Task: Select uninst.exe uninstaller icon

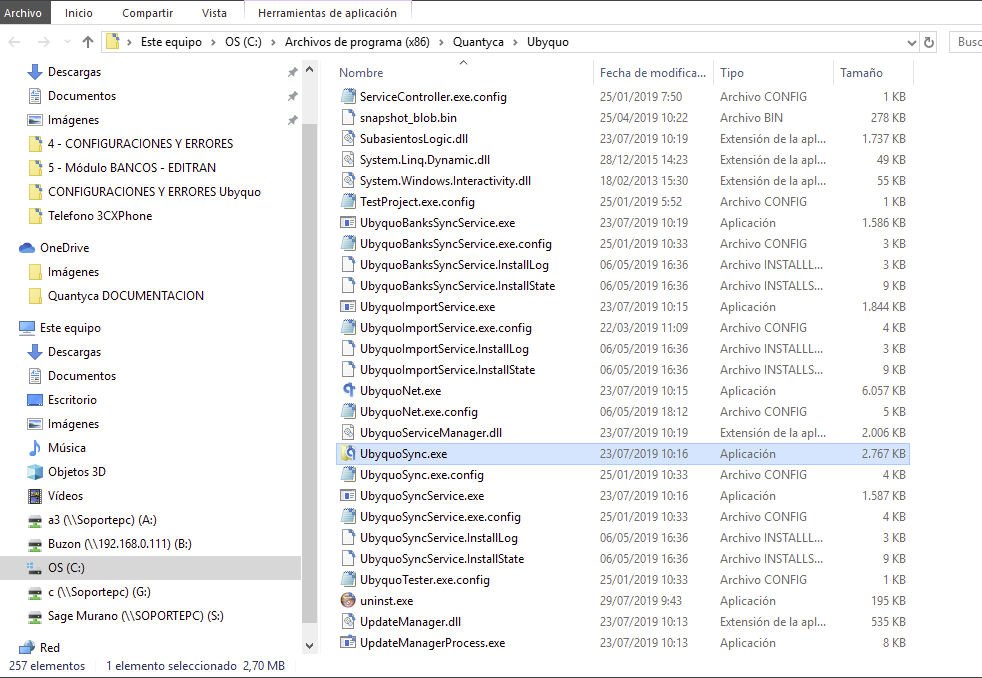Action: [348, 600]
